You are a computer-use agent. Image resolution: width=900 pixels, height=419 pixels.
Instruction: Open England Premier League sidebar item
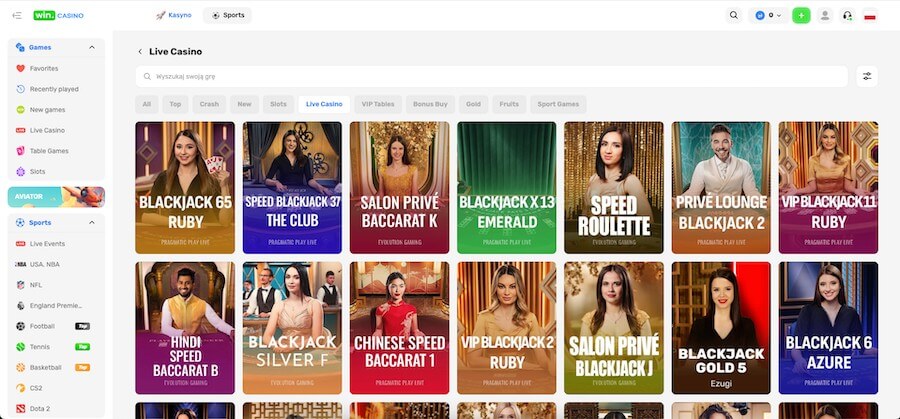click(56, 306)
